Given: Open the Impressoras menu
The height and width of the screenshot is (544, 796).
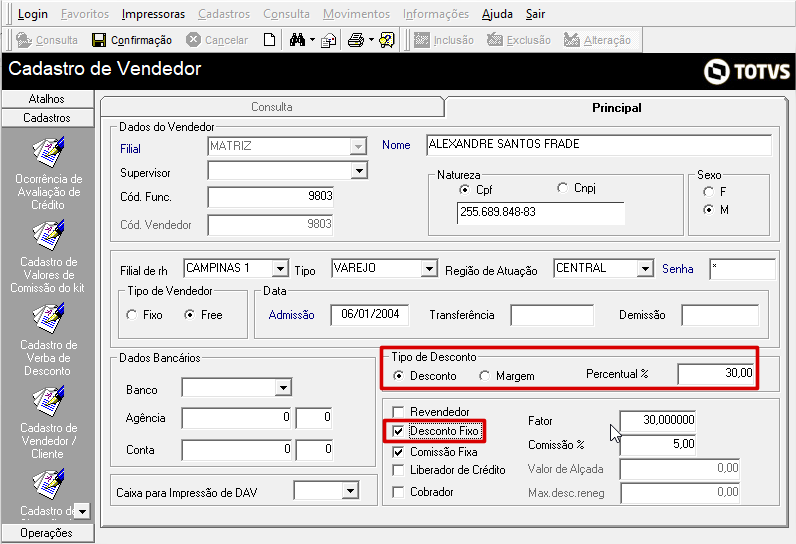Looking at the screenshot, I should [153, 14].
